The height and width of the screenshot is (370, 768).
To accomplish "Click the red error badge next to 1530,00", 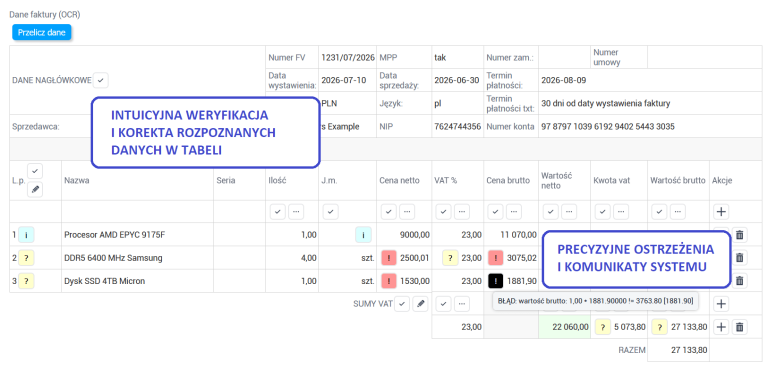I will pos(389,281).
